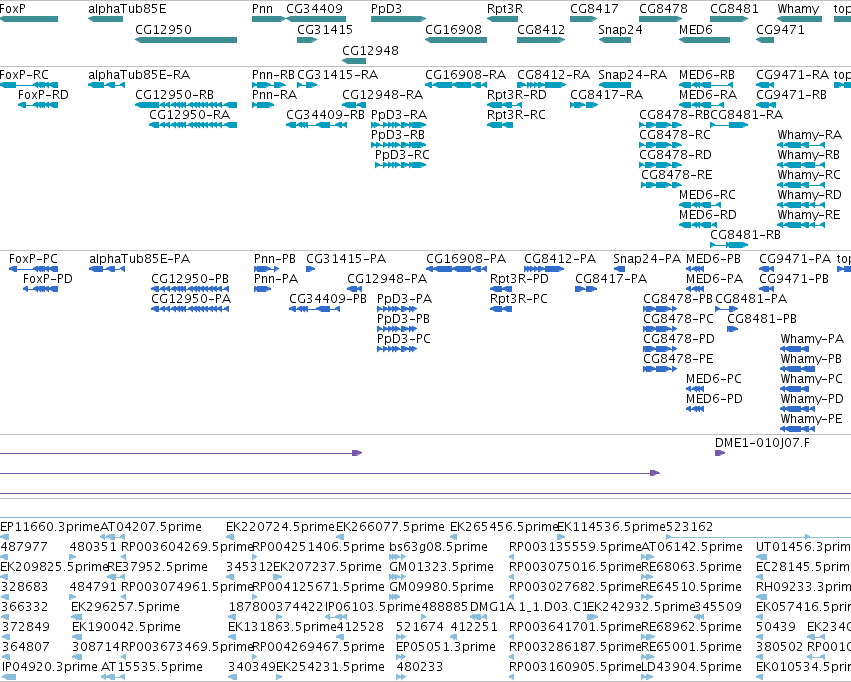The height and width of the screenshot is (682, 851).
Task: Click the CG16908 gene label
Action: click(453, 29)
